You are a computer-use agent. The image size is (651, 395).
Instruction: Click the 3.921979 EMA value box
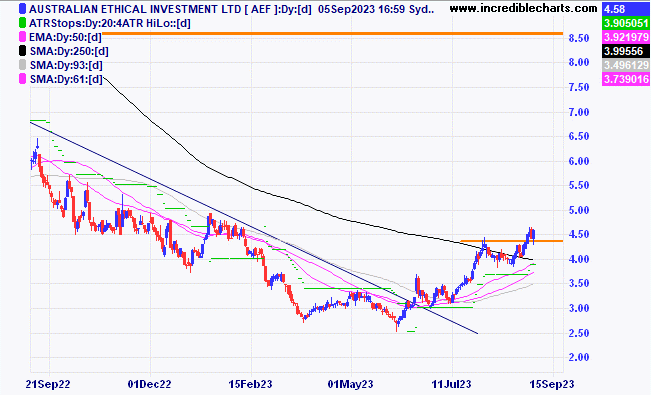coord(625,37)
